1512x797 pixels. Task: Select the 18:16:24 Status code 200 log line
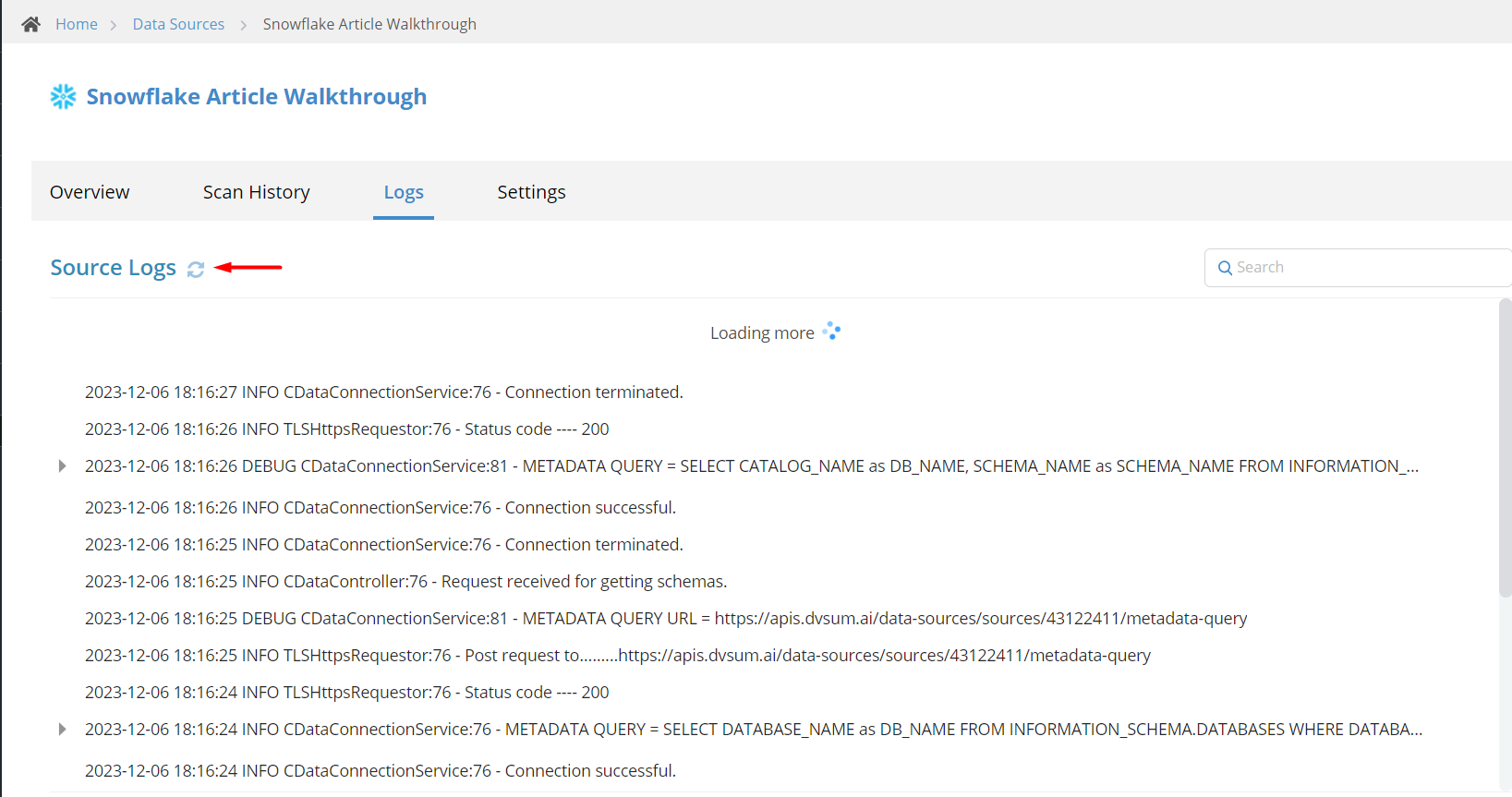(x=347, y=693)
